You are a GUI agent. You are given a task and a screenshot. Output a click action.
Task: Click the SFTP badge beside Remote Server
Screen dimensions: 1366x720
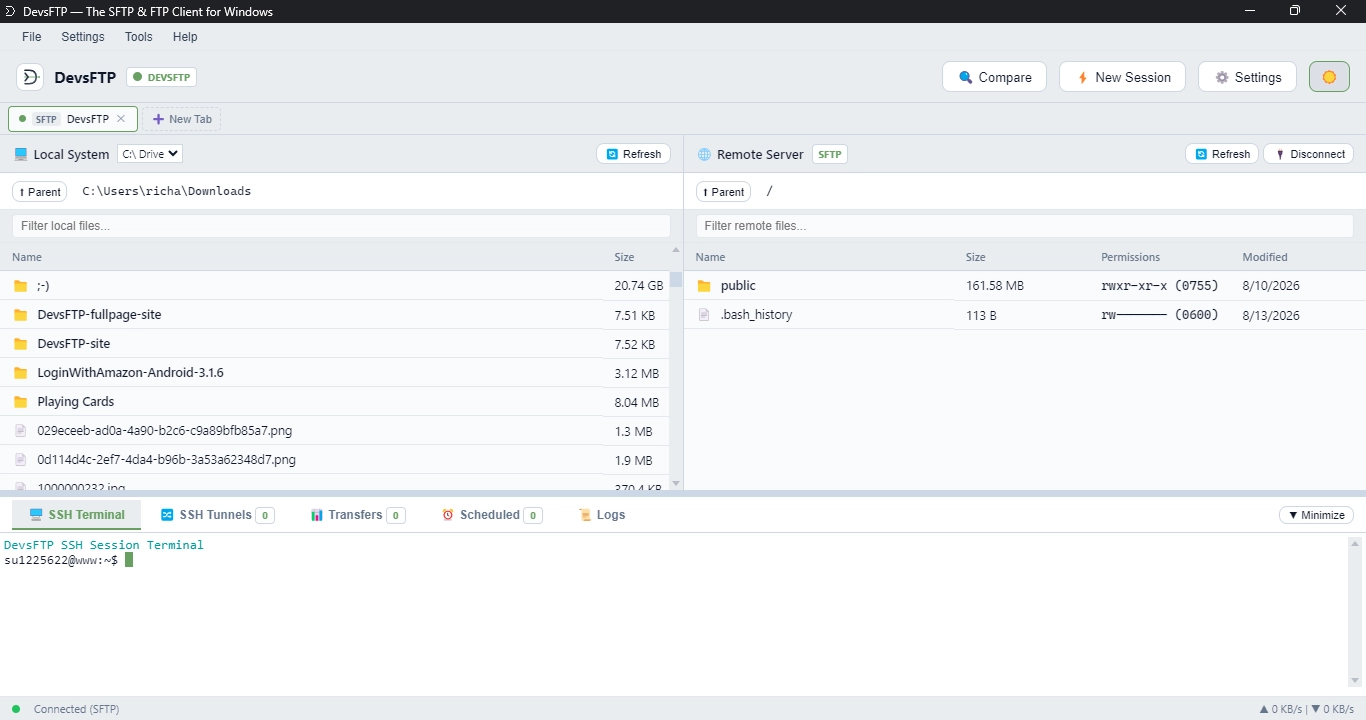830,154
